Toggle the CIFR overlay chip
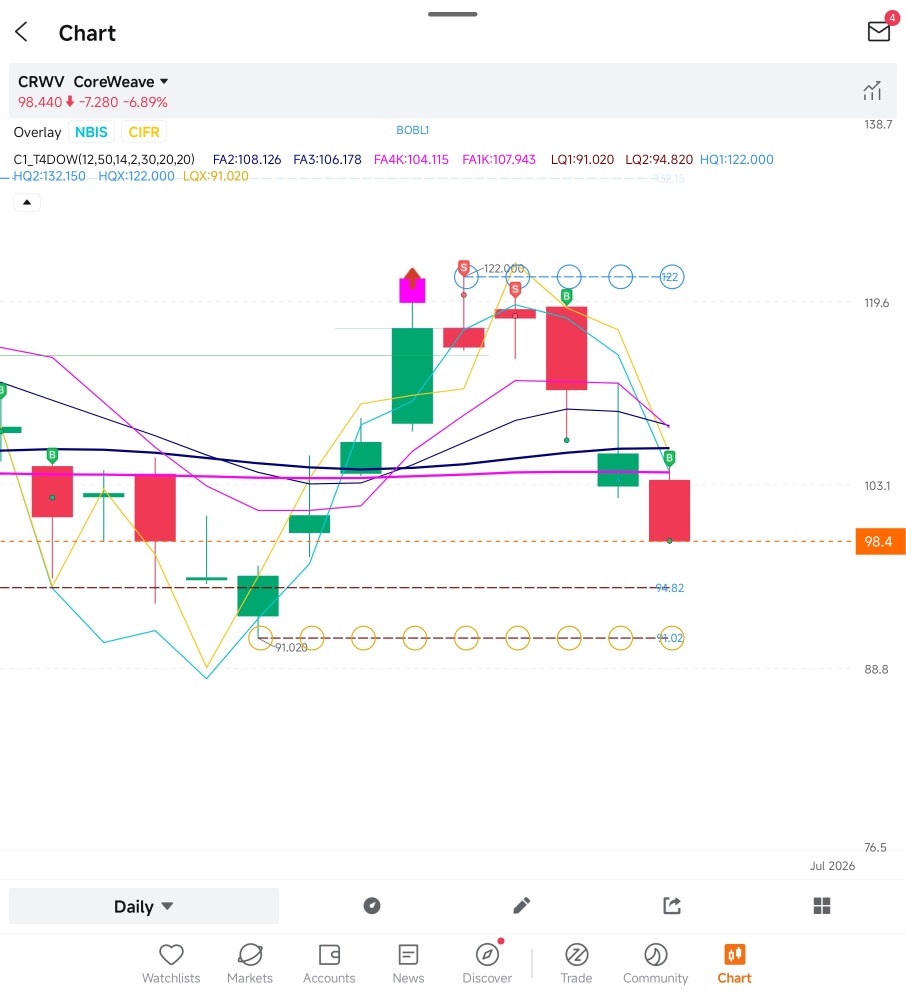The image size is (906, 994). [144, 132]
